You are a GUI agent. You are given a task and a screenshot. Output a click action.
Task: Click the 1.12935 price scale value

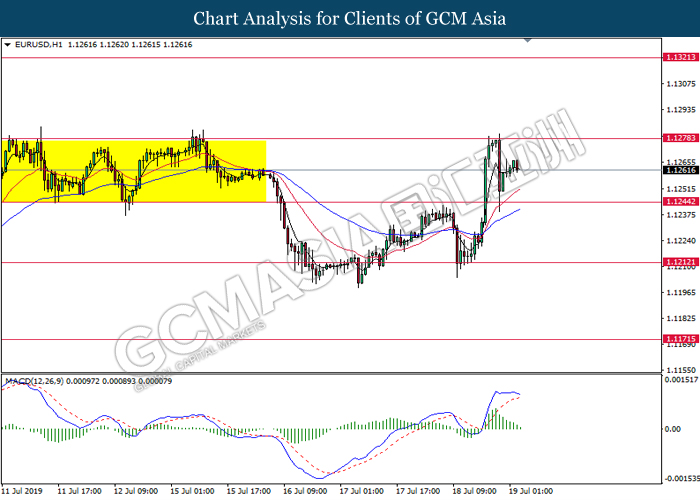(x=681, y=110)
